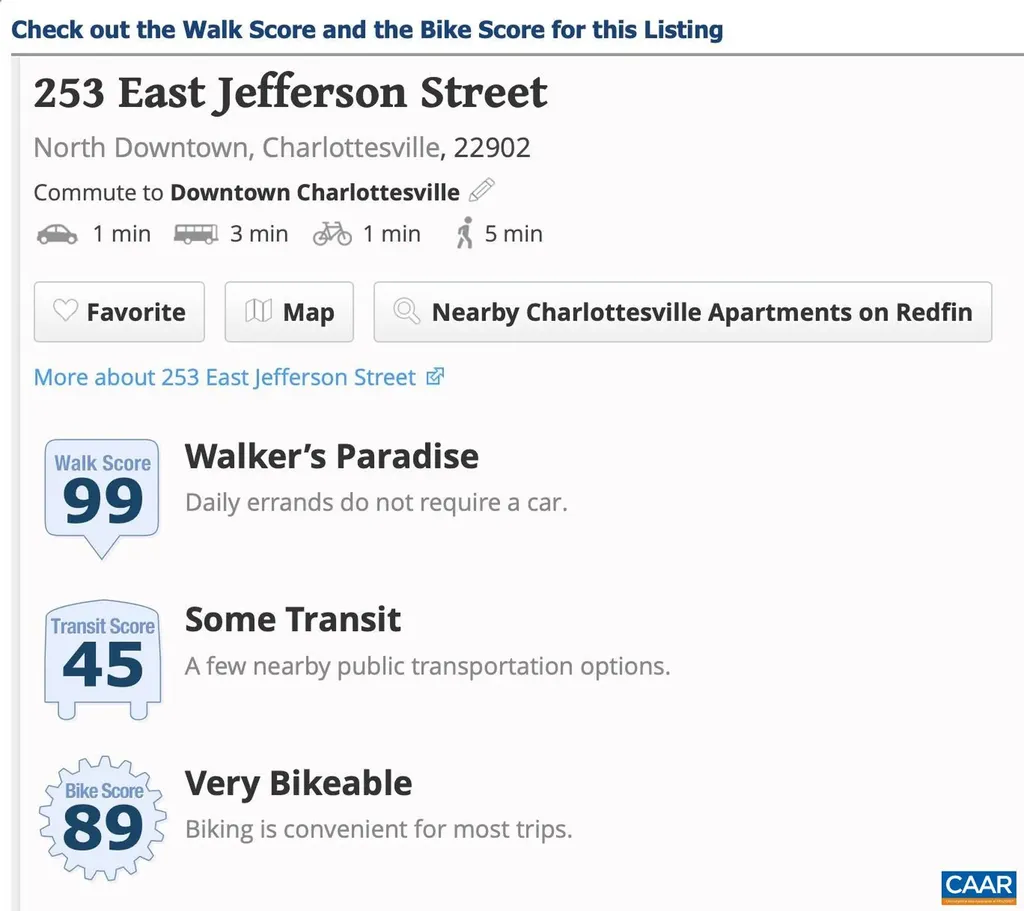The width and height of the screenshot is (1024, 911).
Task: Open More about 253 East Jefferson Street link
Action: [x=225, y=377]
